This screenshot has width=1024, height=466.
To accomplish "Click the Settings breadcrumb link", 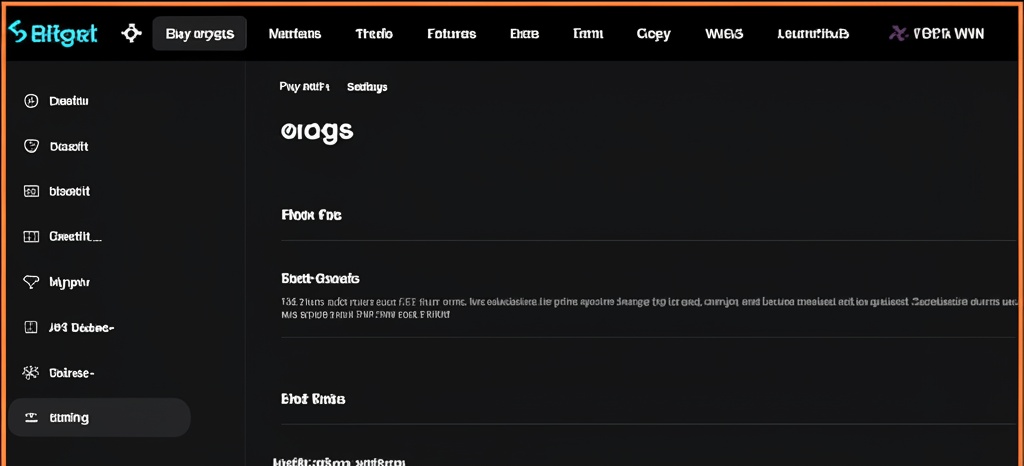I will click(x=367, y=87).
